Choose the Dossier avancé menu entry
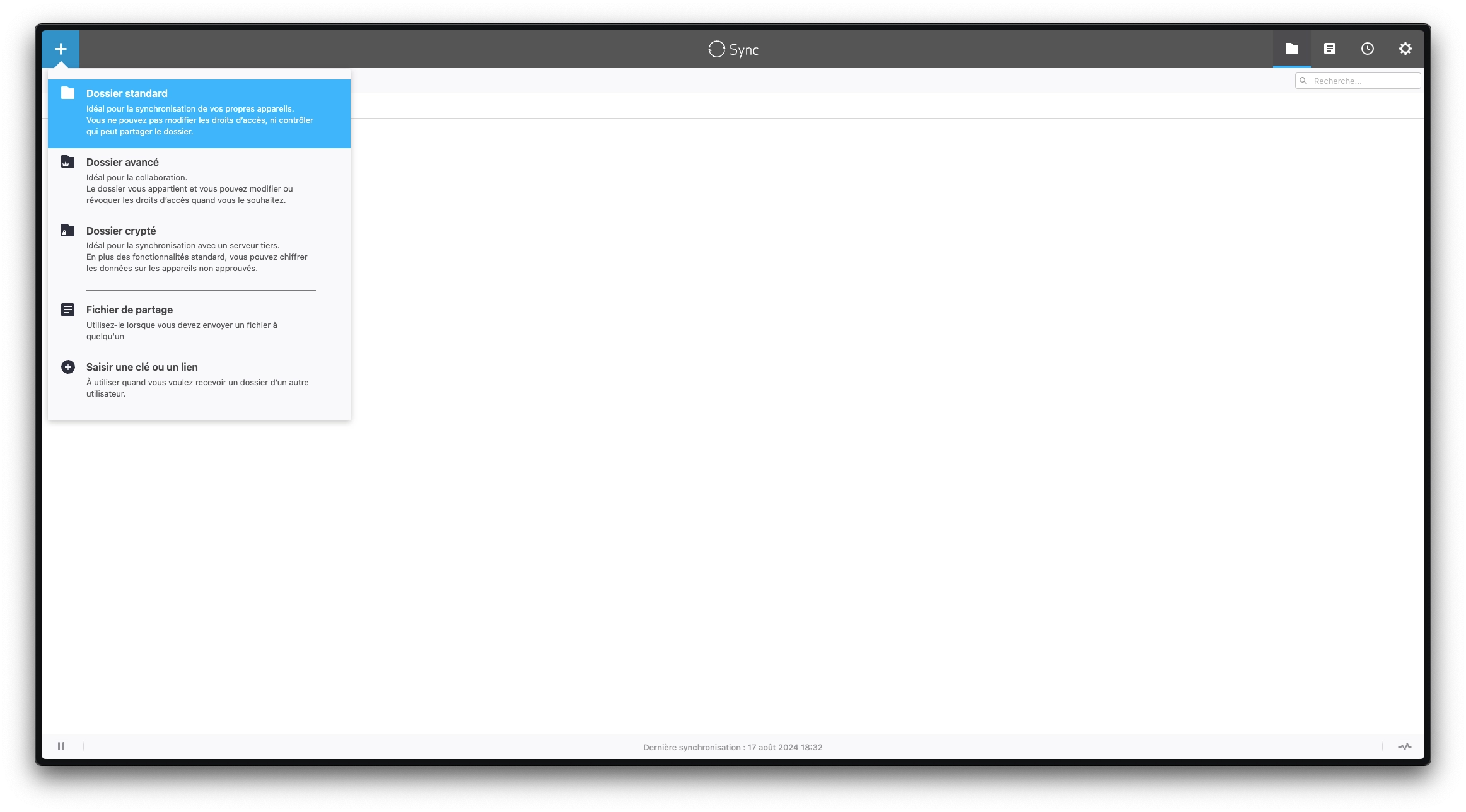Viewport: 1466px width, 812px height. (x=199, y=182)
